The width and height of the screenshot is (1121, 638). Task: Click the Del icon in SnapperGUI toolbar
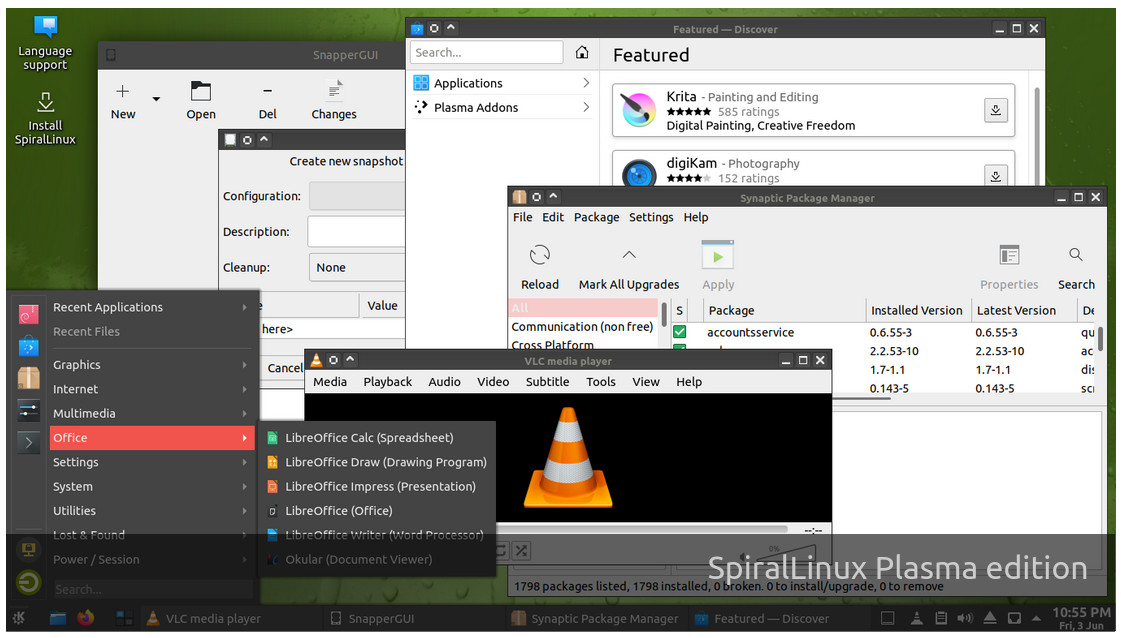point(267,92)
